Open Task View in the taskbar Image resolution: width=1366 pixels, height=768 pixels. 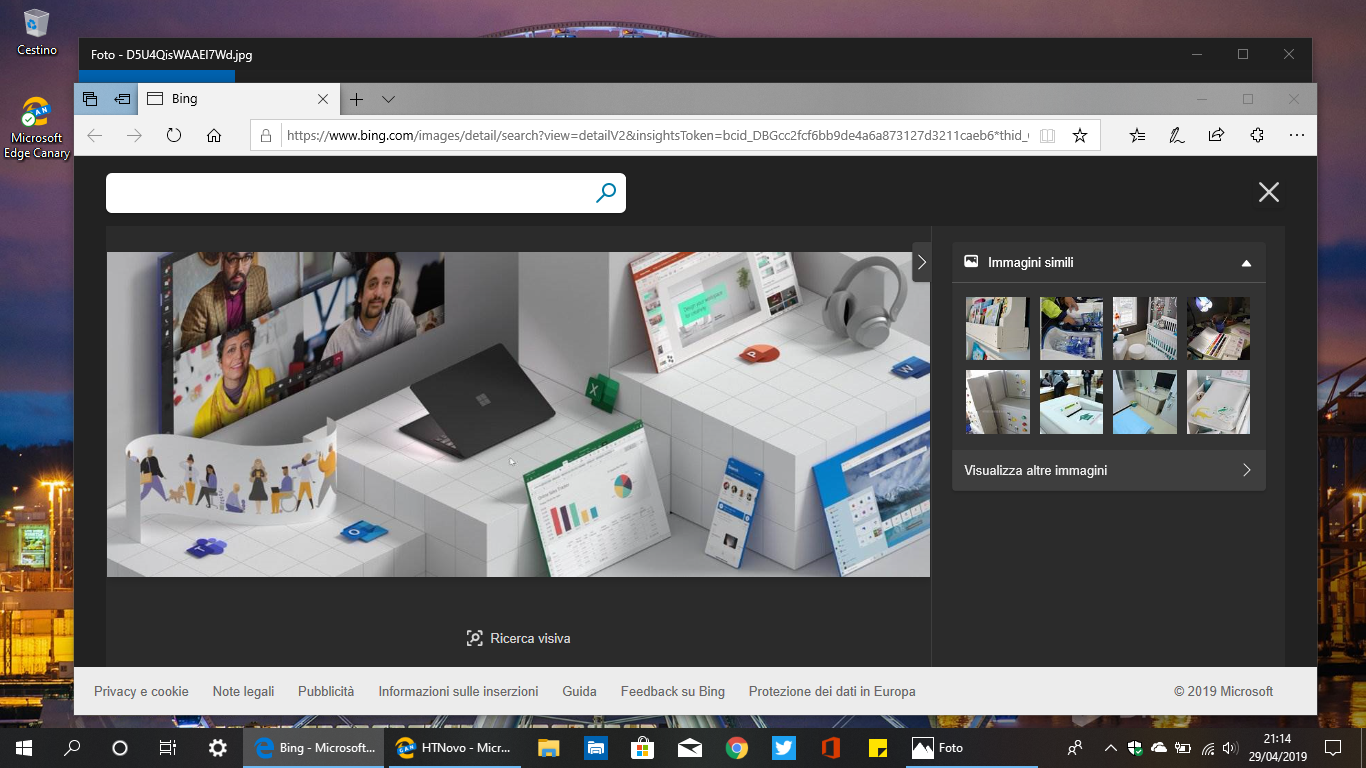coord(168,747)
